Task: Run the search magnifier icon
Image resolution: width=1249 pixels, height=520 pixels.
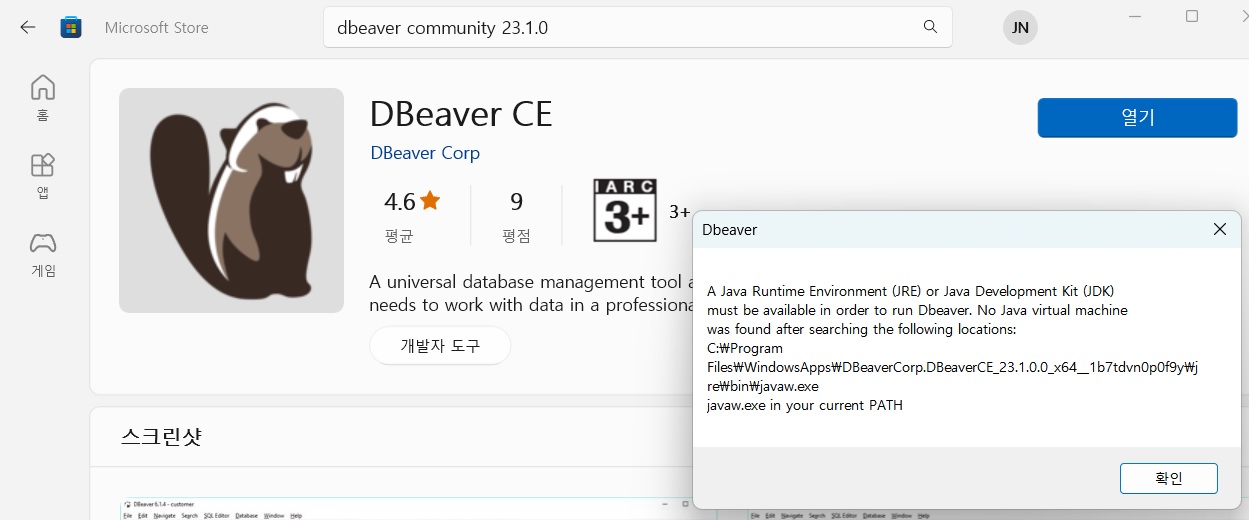Action: (x=930, y=27)
